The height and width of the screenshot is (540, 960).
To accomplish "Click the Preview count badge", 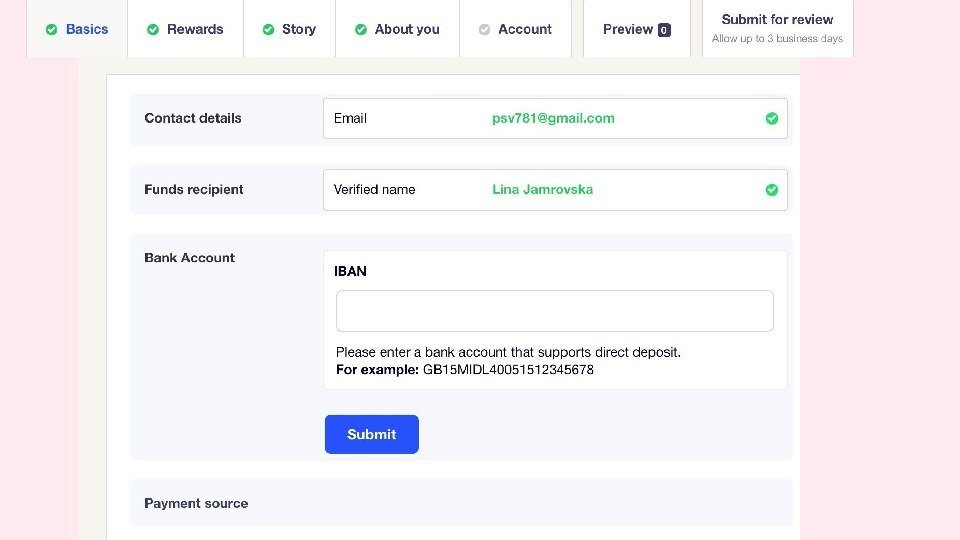I will coord(665,30).
